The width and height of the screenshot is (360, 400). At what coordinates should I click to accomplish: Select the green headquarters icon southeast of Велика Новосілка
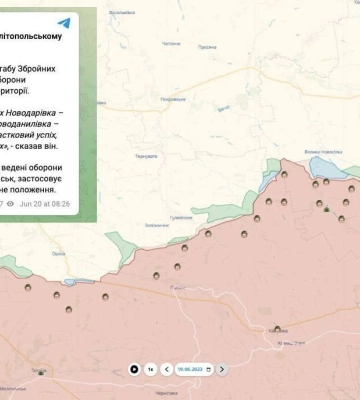pos(327,209)
